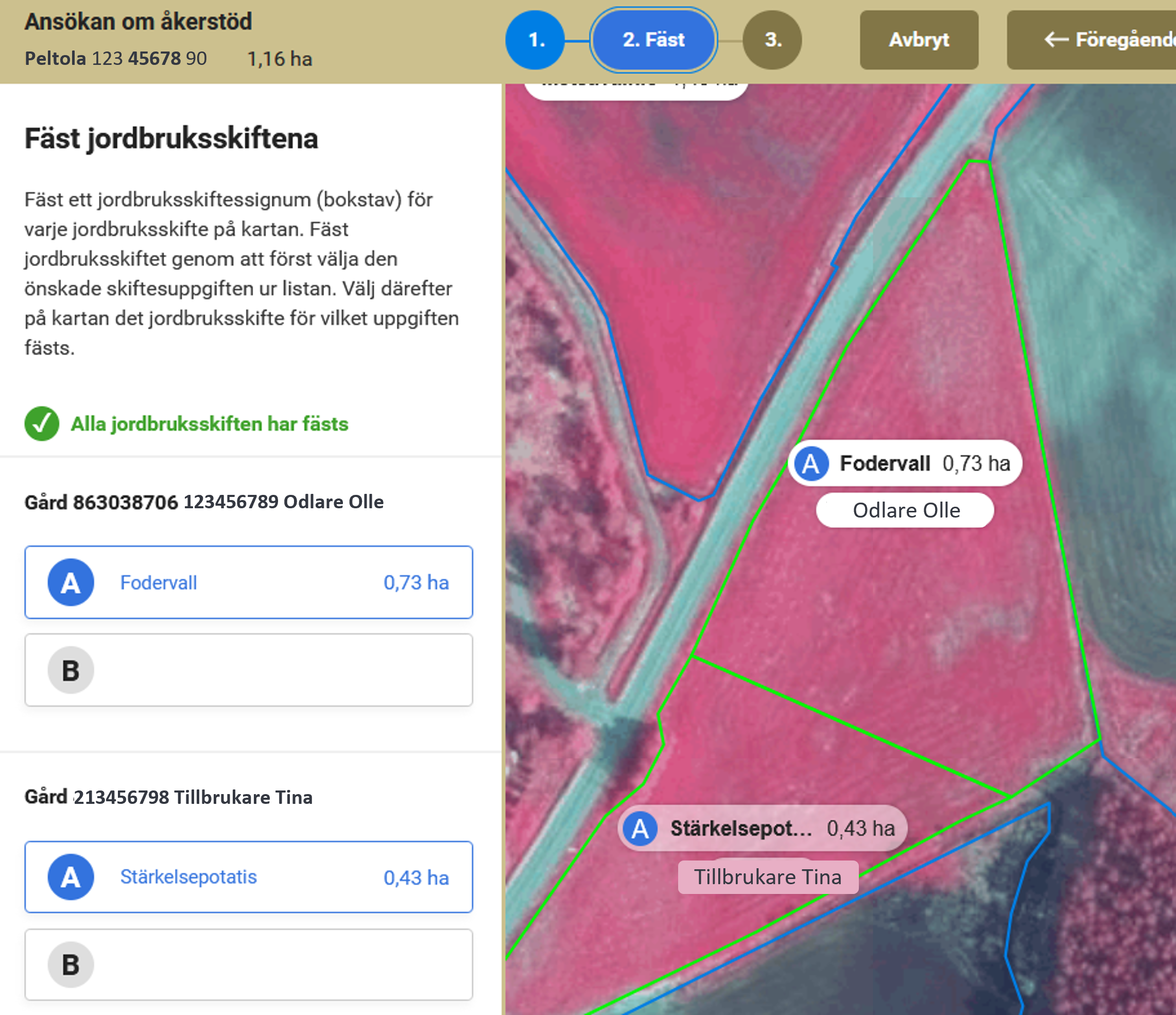Screen dimensions: 1176x1015
Task: Click the blue A badge beside Stärkelsepotatis in the list
Action: (x=71, y=877)
